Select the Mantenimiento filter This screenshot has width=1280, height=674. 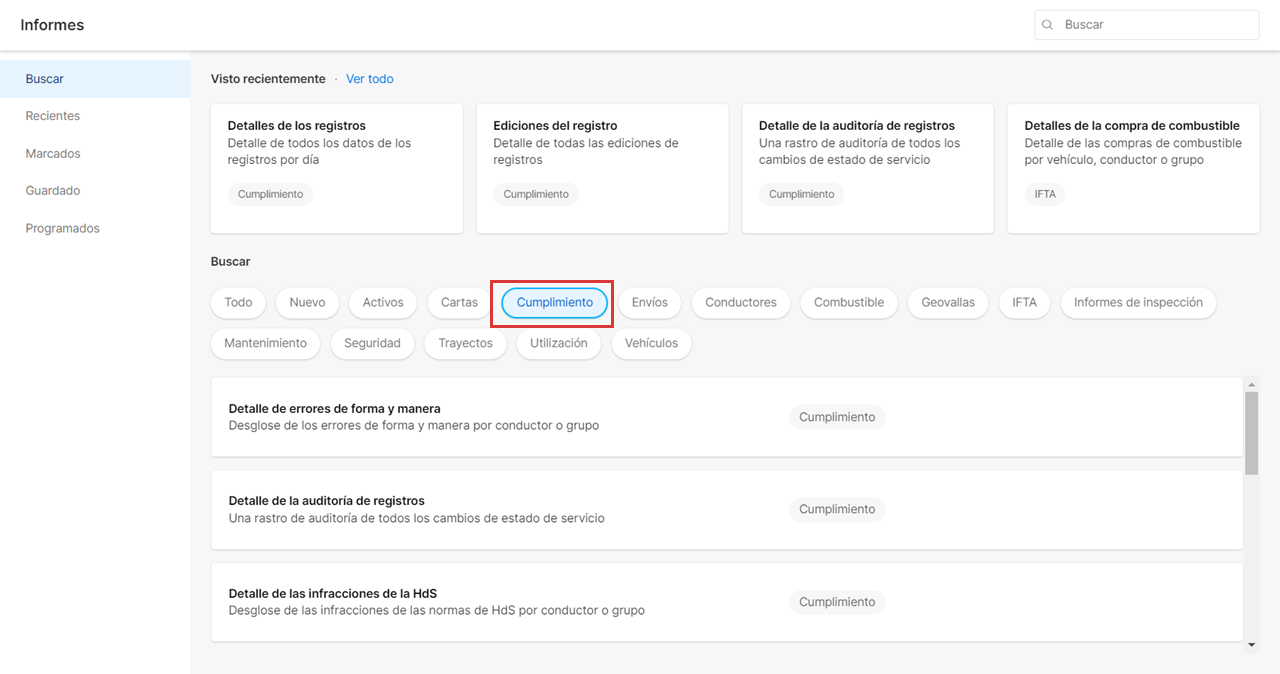coord(265,343)
